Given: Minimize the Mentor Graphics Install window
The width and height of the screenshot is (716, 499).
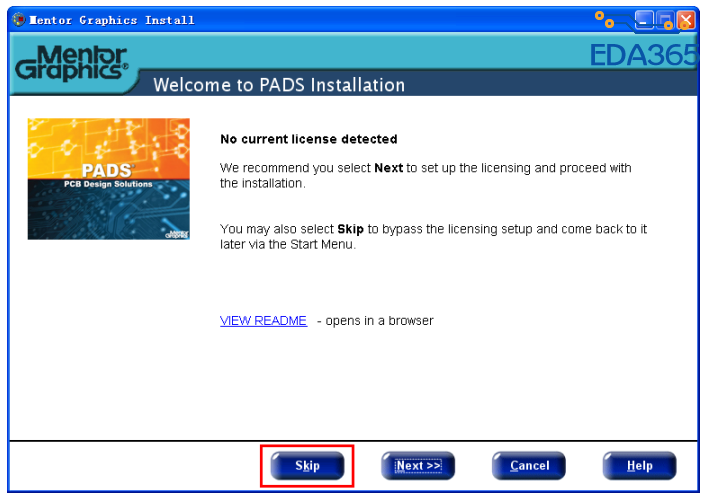Looking at the screenshot, I should (644, 20).
